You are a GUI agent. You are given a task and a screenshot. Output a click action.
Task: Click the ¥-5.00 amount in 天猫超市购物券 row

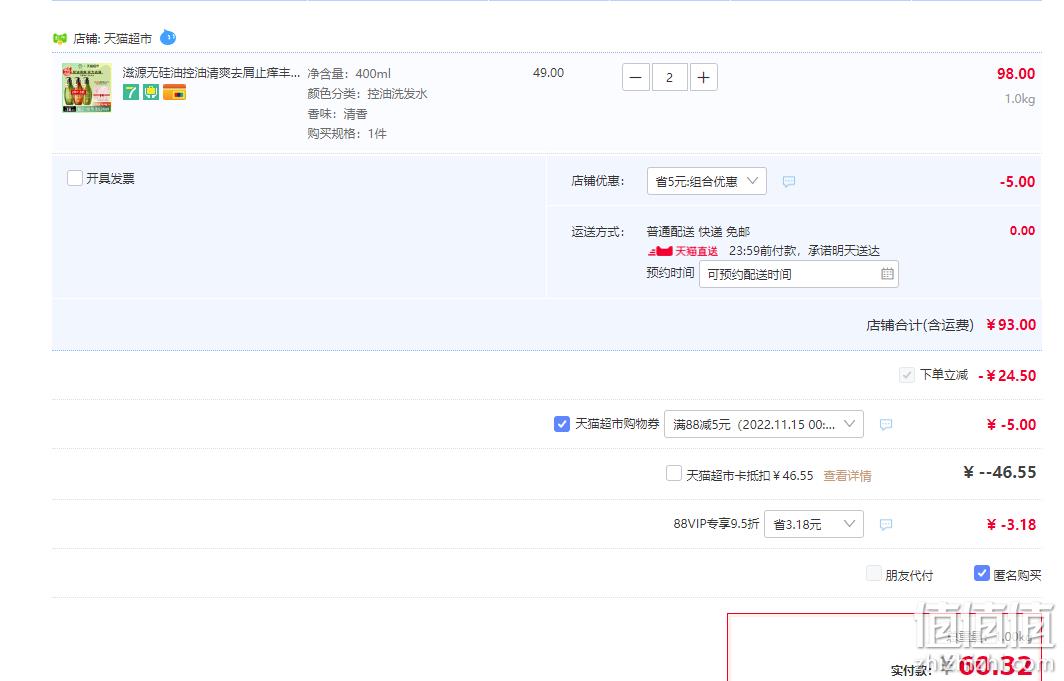pos(1011,425)
